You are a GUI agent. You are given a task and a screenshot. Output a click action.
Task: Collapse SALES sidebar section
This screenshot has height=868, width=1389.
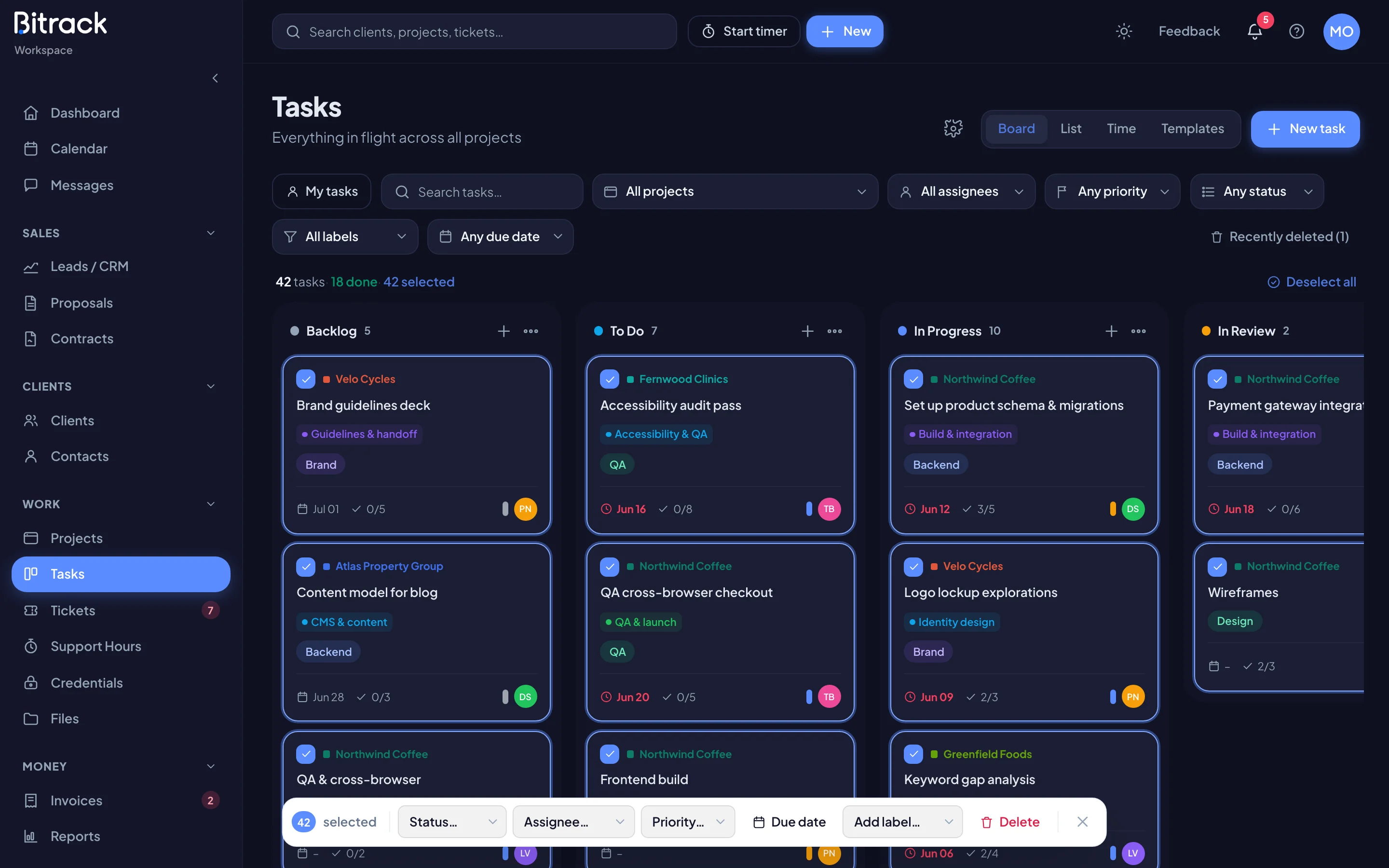pyautogui.click(x=211, y=233)
